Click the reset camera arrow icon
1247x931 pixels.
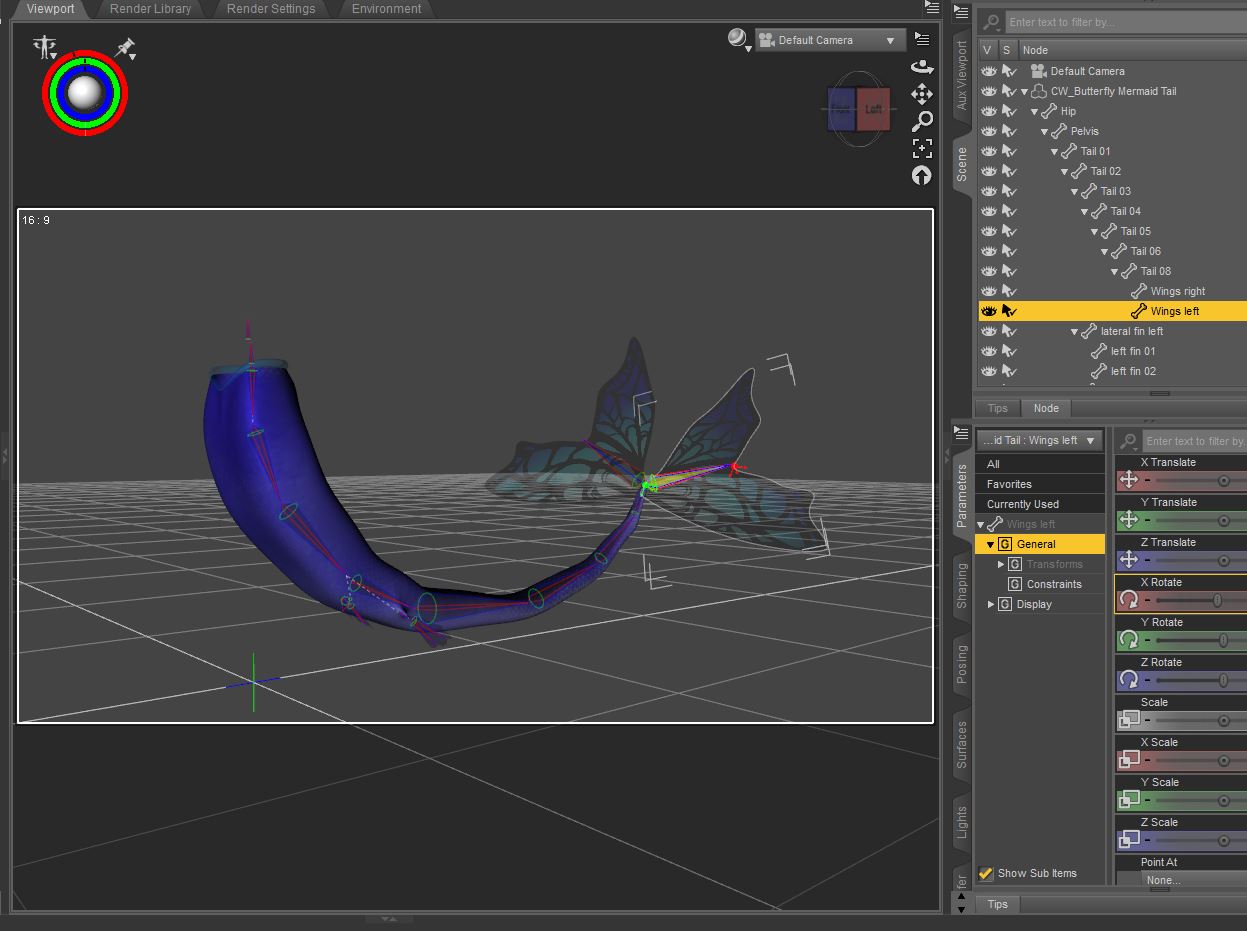tap(922, 175)
